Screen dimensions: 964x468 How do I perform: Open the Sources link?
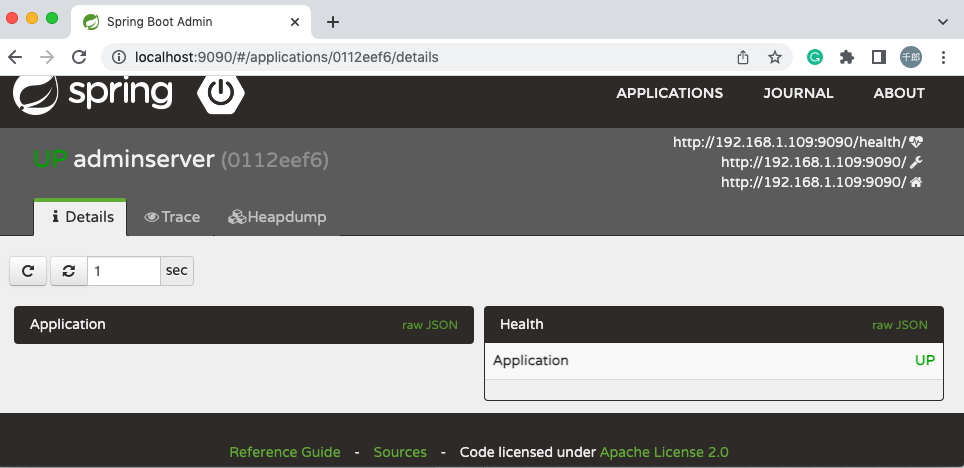pos(400,452)
